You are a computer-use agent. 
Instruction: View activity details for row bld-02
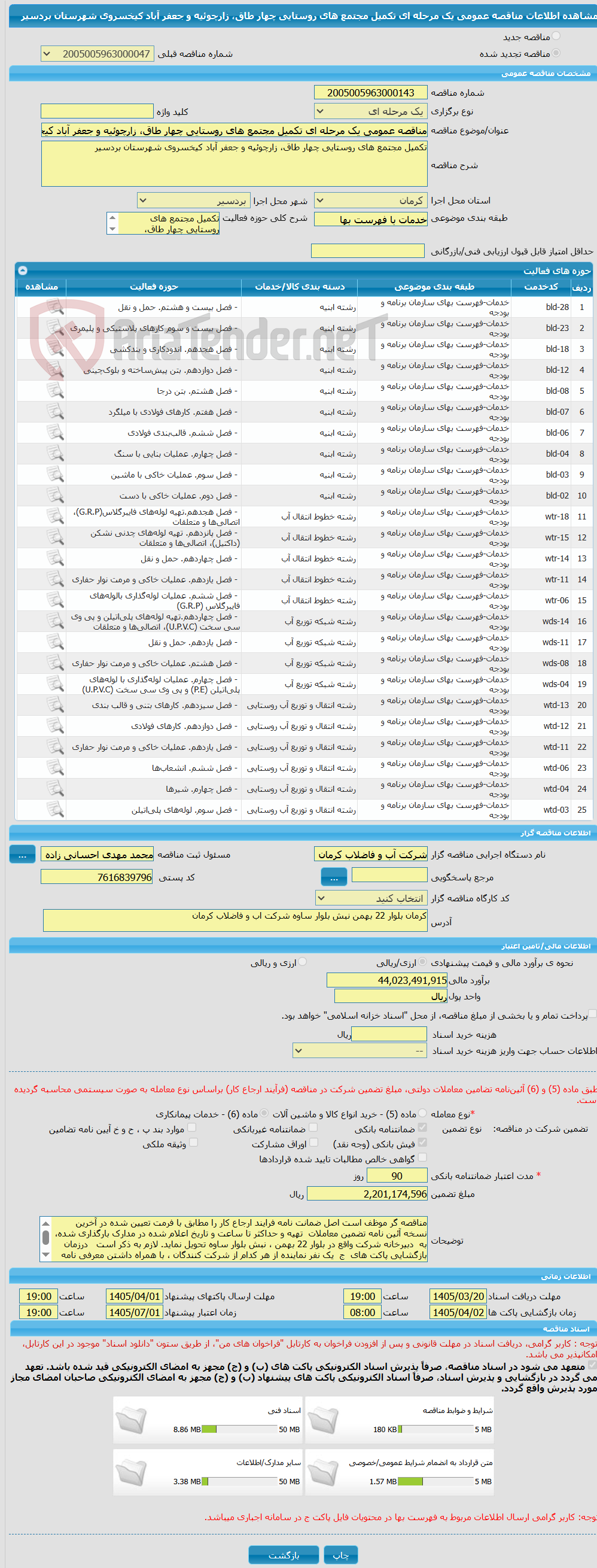56,496
